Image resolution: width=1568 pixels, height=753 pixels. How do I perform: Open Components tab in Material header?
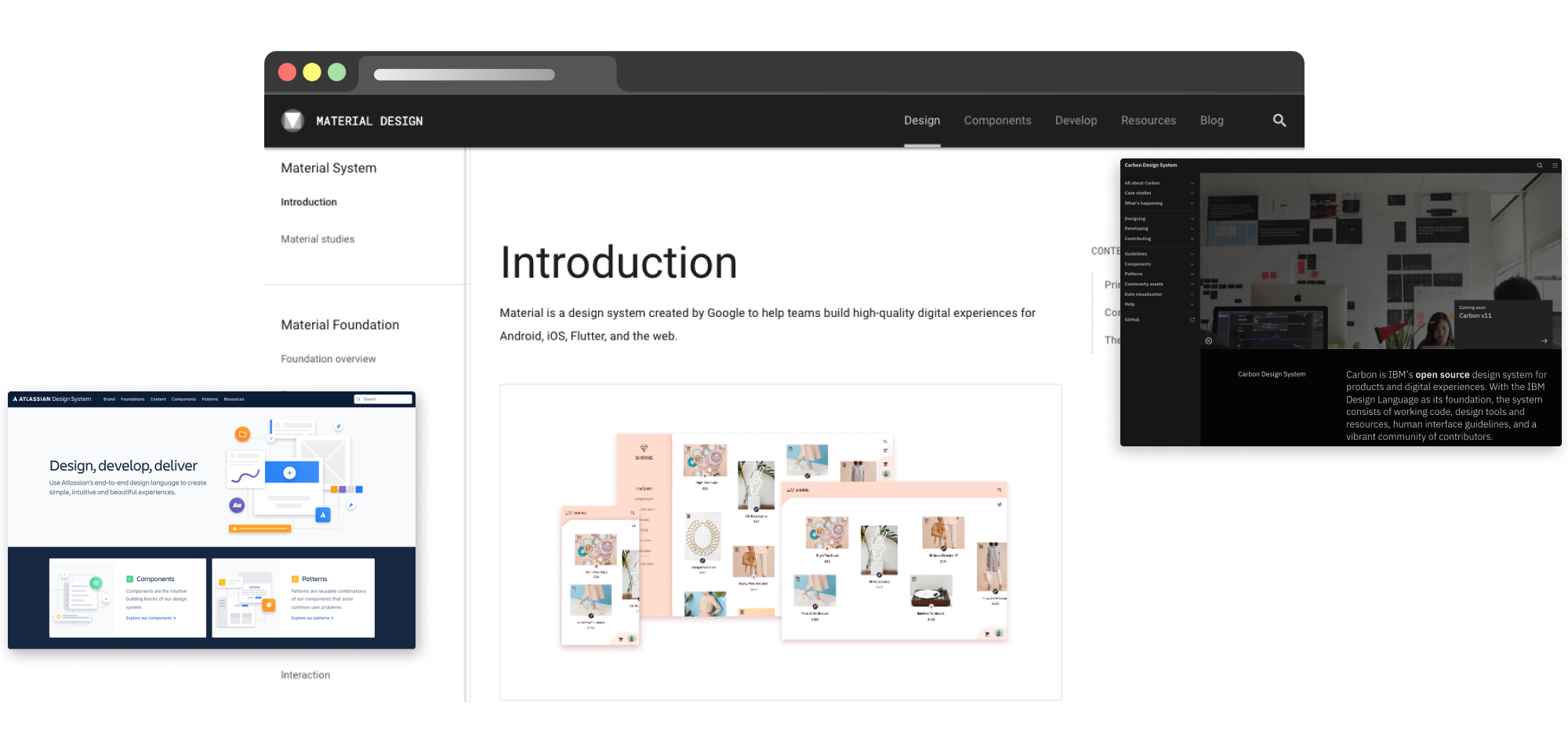point(997,120)
